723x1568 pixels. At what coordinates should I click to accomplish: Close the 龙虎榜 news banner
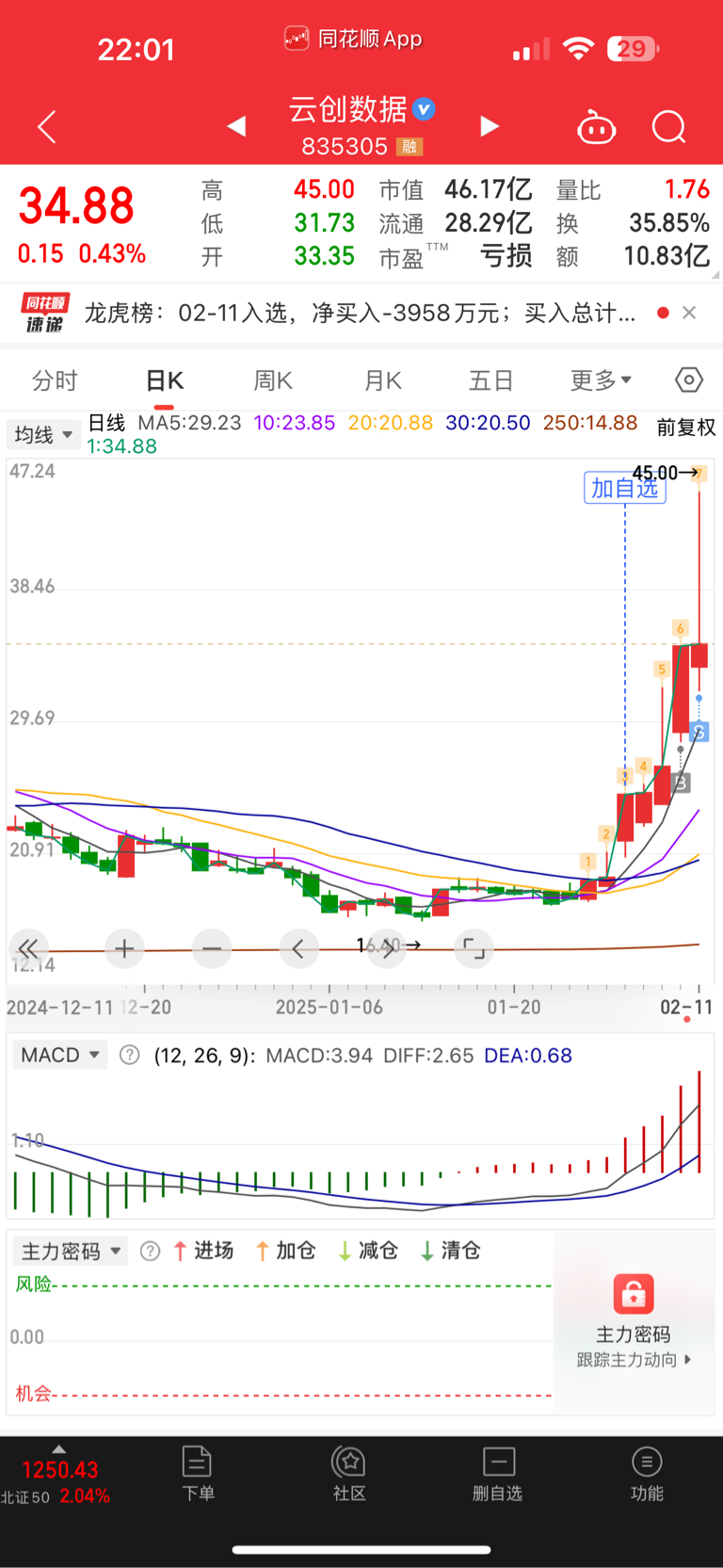[689, 313]
